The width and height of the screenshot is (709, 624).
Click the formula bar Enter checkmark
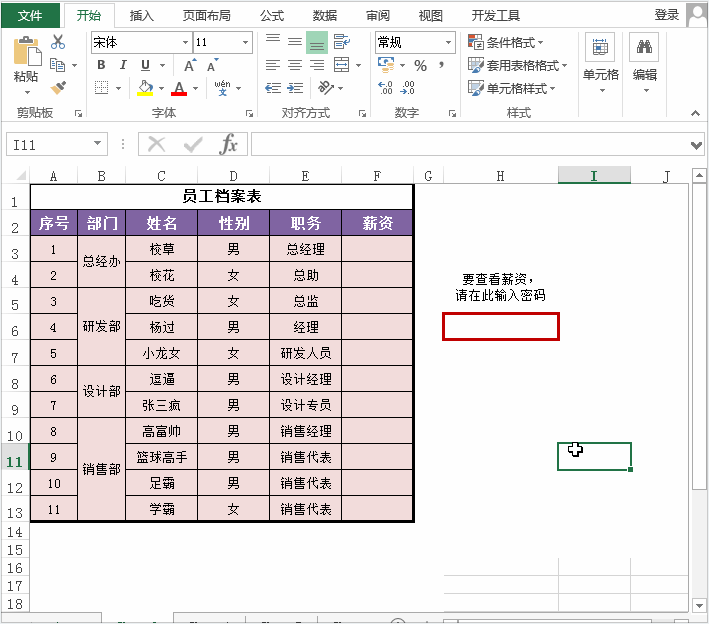tap(193, 145)
